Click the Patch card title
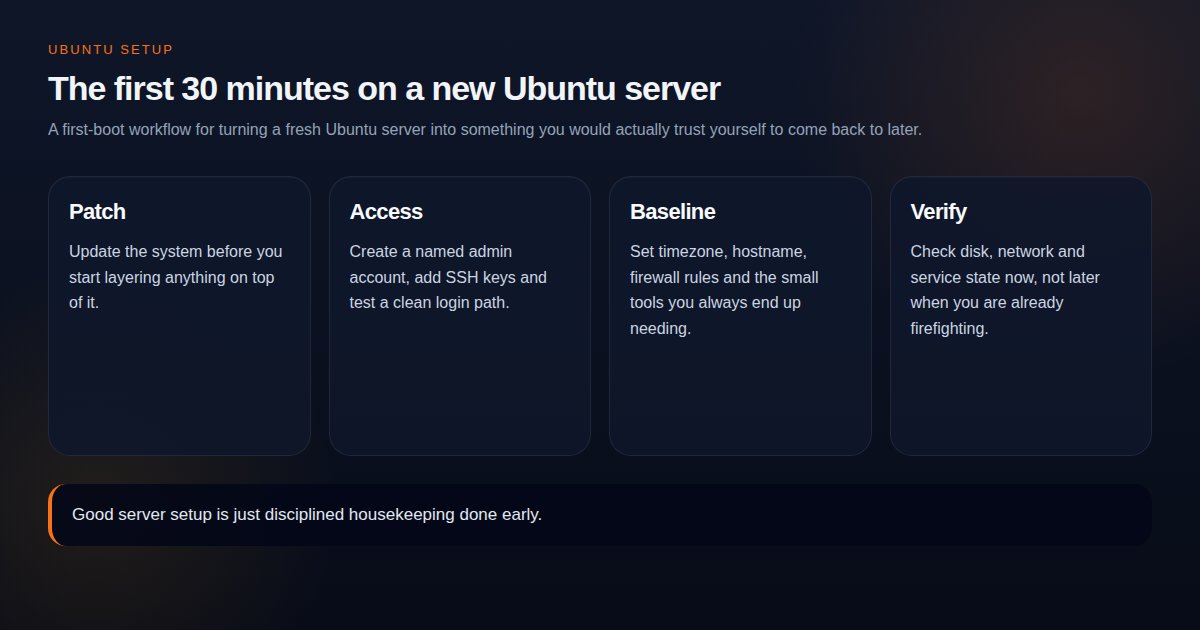Screen dimensions: 1200x630 click(x=97, y=211)
